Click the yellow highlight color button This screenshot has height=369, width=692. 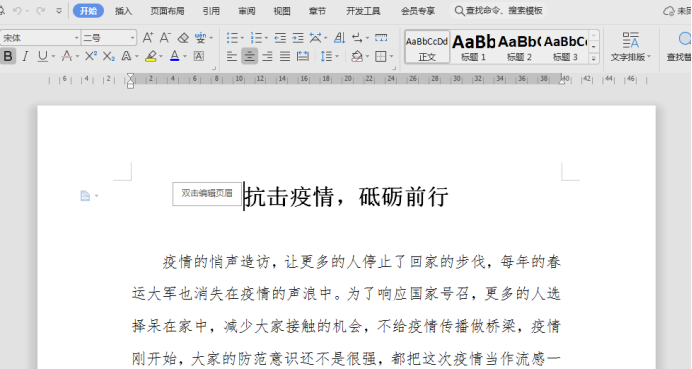pos(150,56)
